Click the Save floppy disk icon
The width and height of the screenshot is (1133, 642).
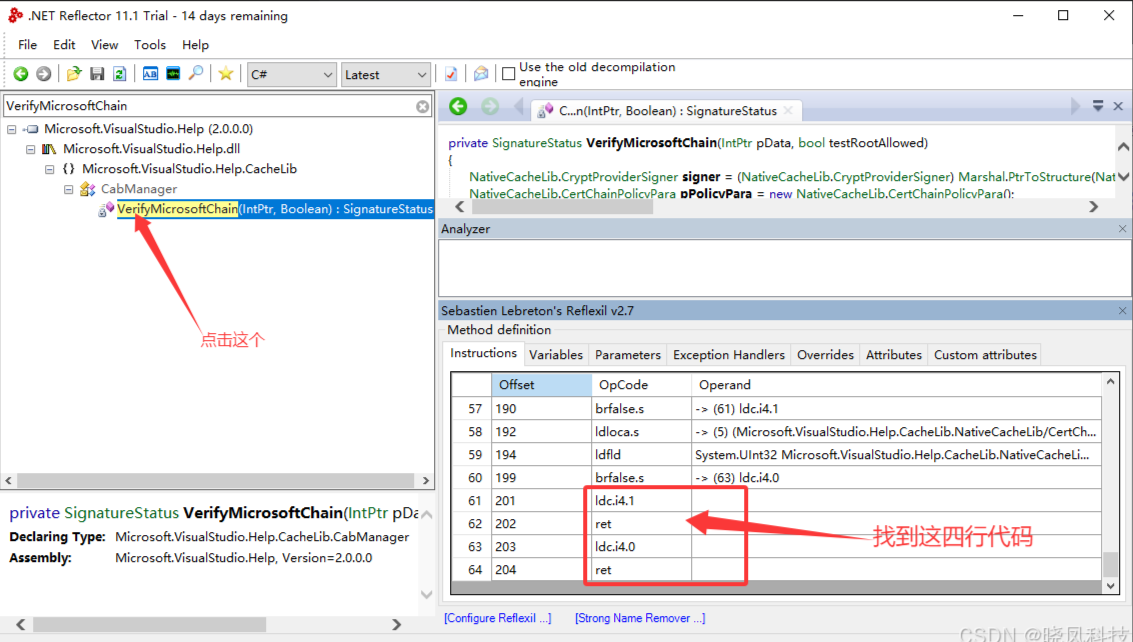(x=97, y=74)
